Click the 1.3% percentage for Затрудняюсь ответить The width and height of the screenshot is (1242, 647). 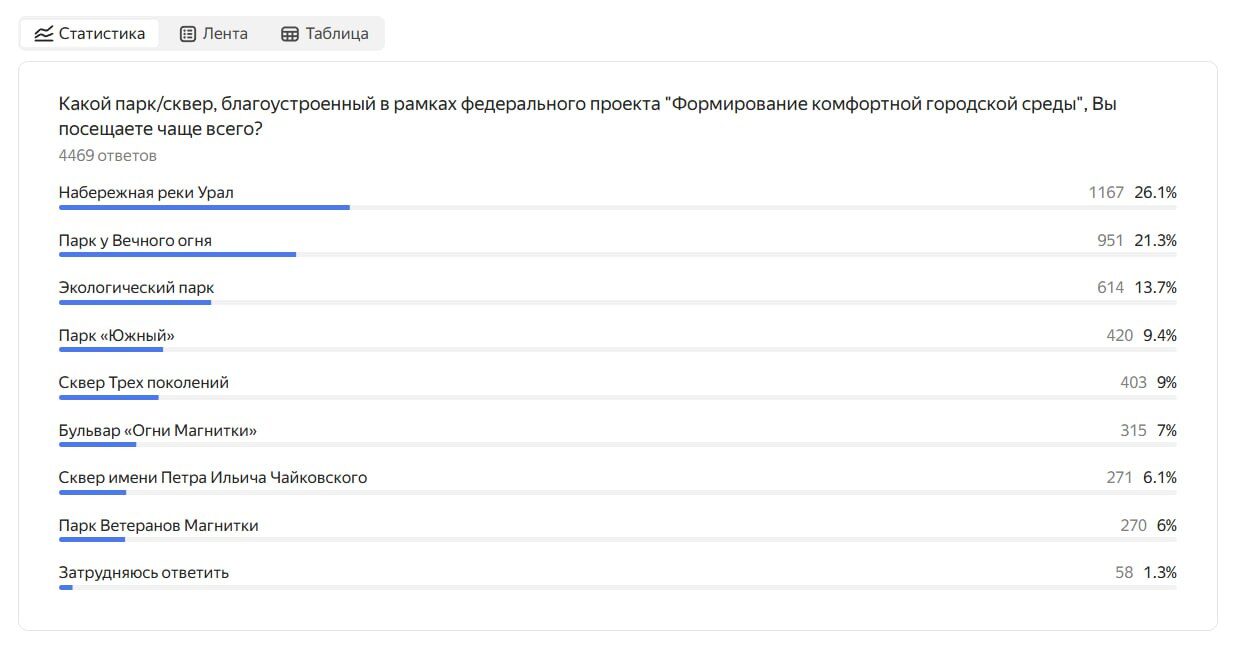[1160, 572]
